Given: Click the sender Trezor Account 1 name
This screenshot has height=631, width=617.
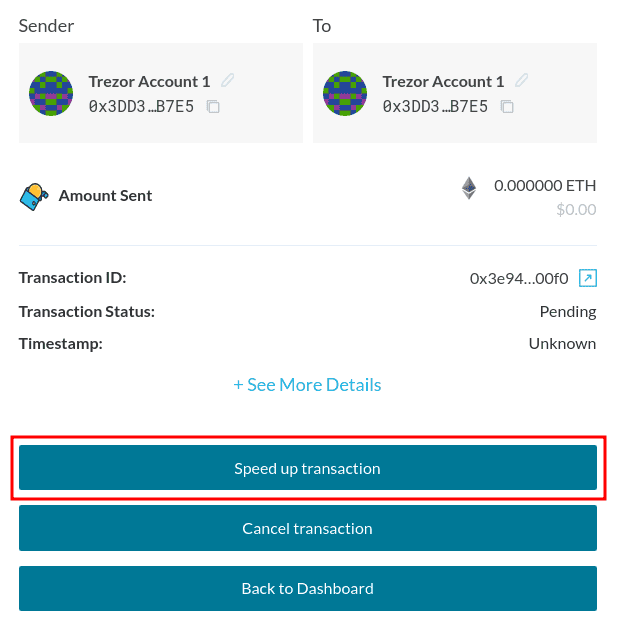Looking at the screenshot, I should (x=149, y=82).
